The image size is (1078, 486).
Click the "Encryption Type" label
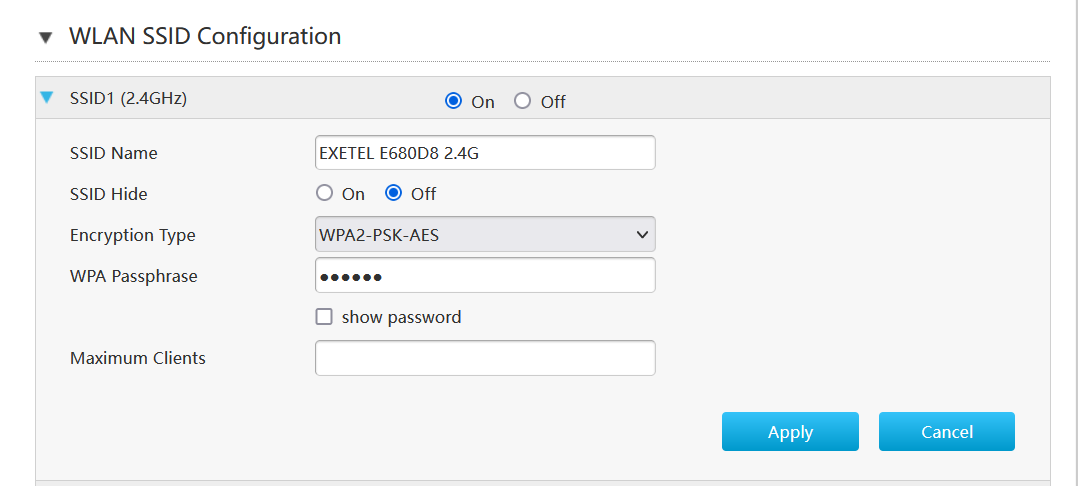(133, 235)
